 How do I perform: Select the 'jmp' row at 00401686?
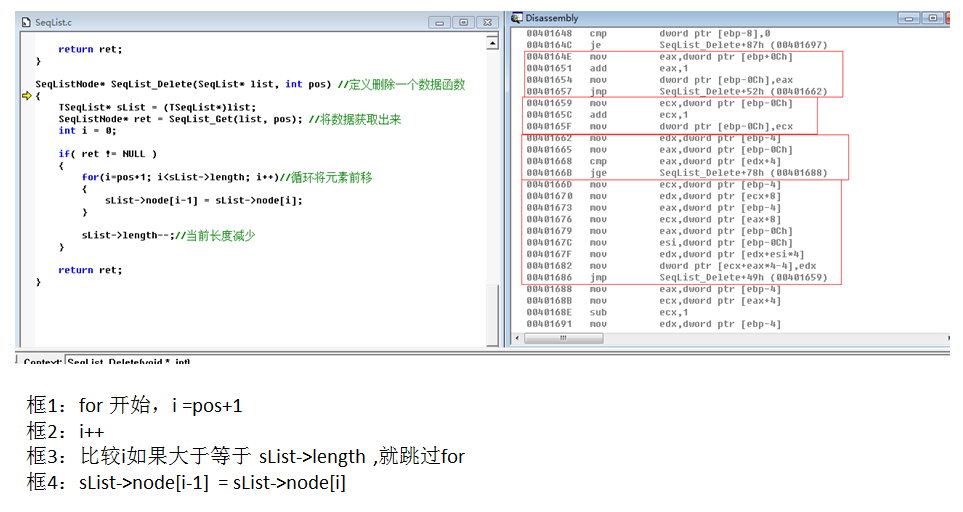pos(677,278)
